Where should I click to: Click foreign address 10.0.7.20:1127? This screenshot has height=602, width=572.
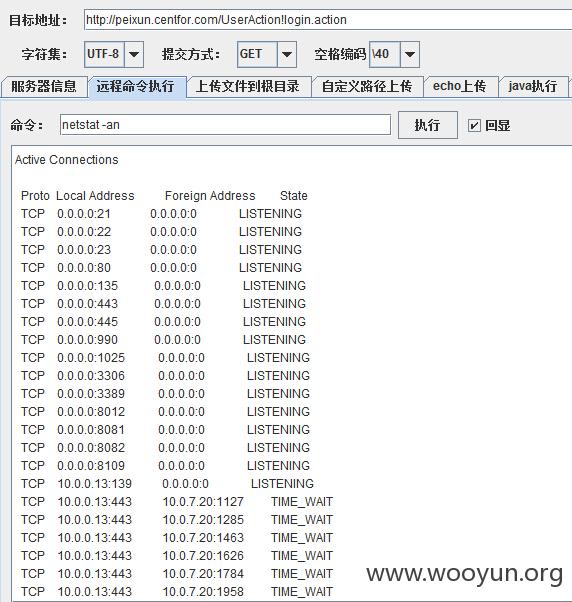[203, 503]
